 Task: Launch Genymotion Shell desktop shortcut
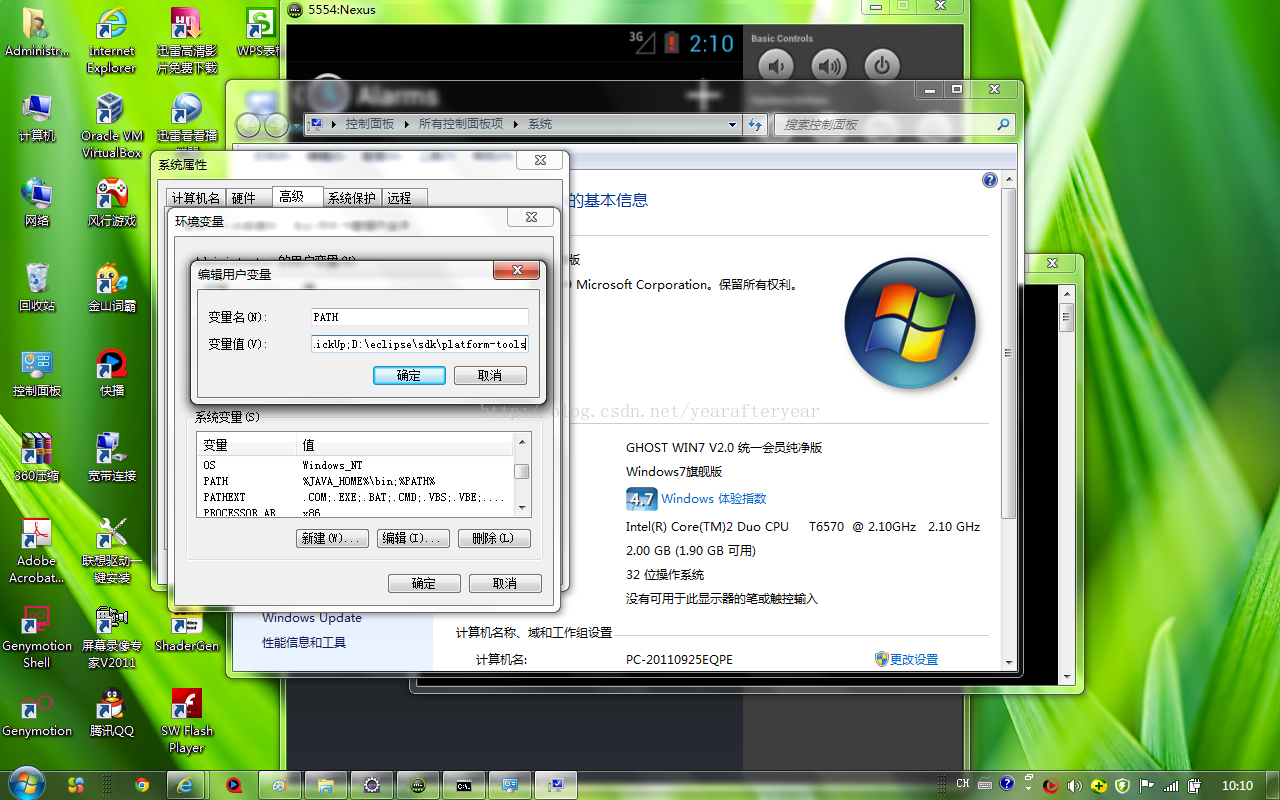[37, 636]
